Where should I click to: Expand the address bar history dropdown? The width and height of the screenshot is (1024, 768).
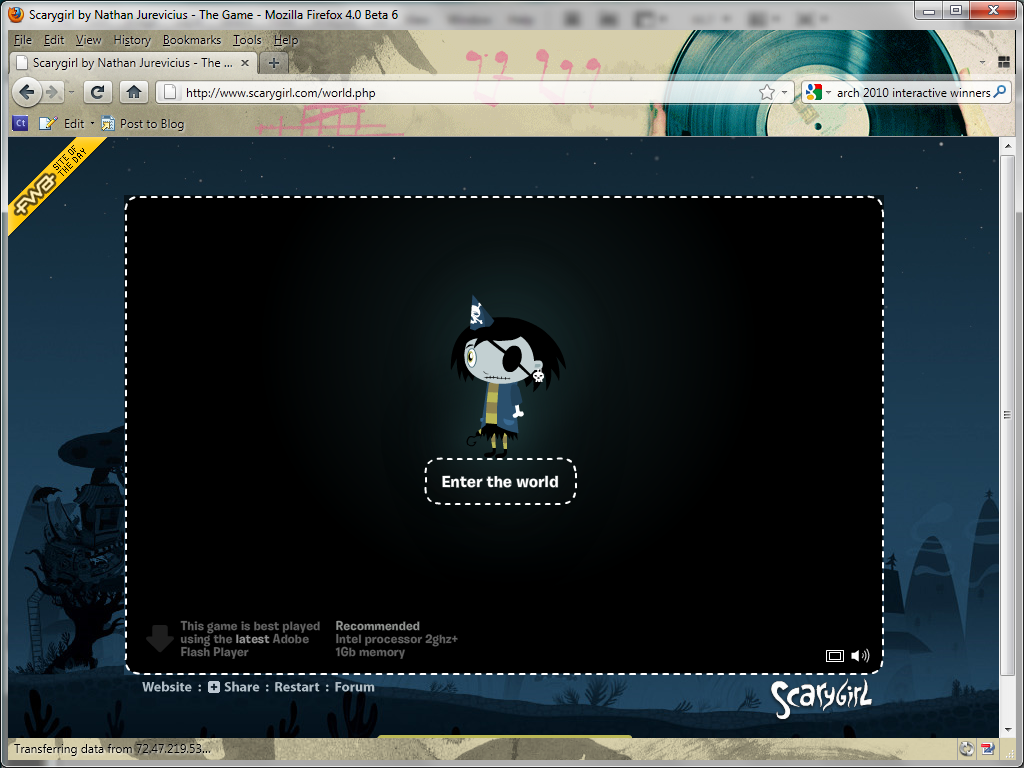point(784,93)
